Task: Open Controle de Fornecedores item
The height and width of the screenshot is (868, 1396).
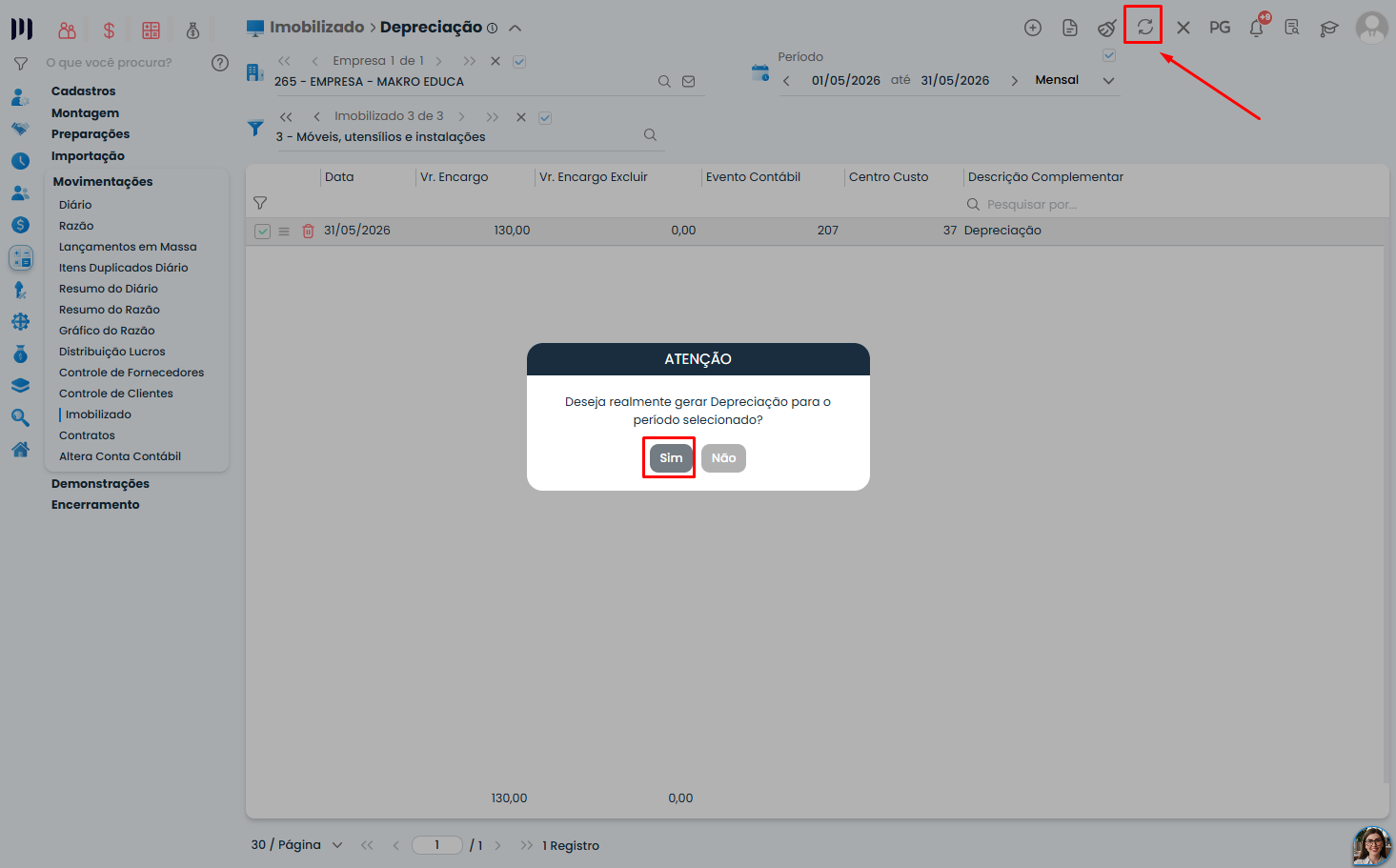Action: [x=132, y=373]
